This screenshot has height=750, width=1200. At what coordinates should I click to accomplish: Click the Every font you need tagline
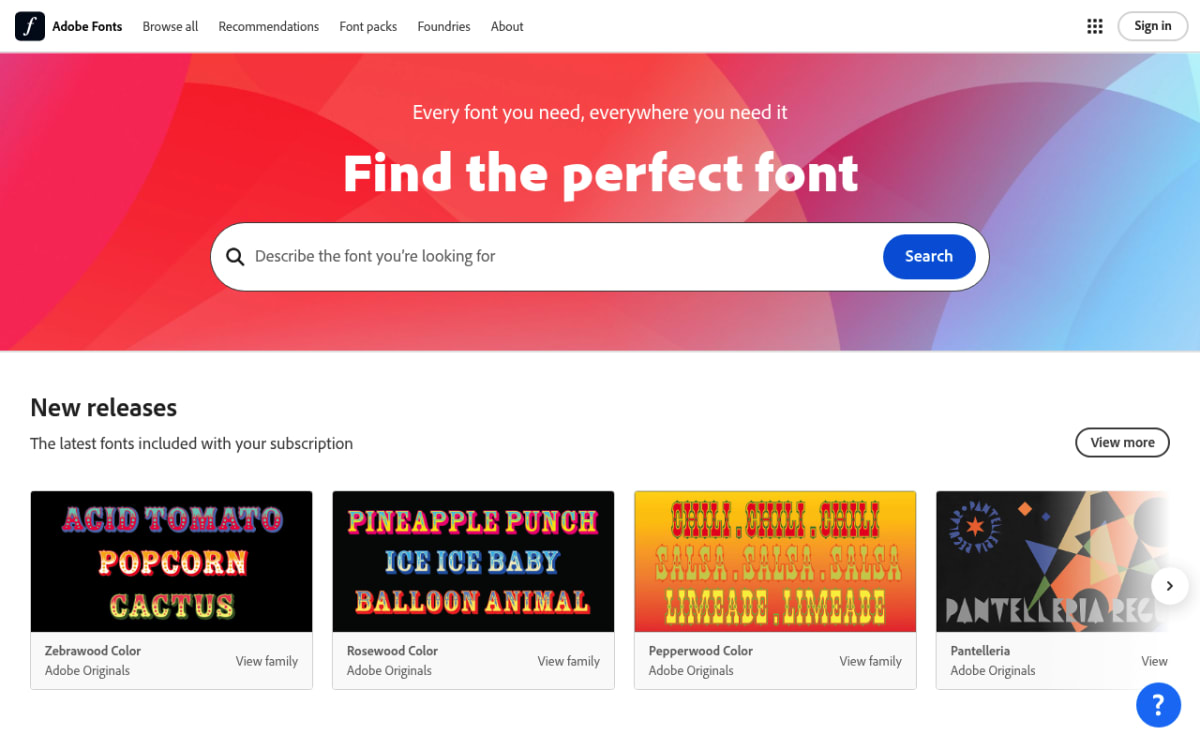[x=600, y=112]
